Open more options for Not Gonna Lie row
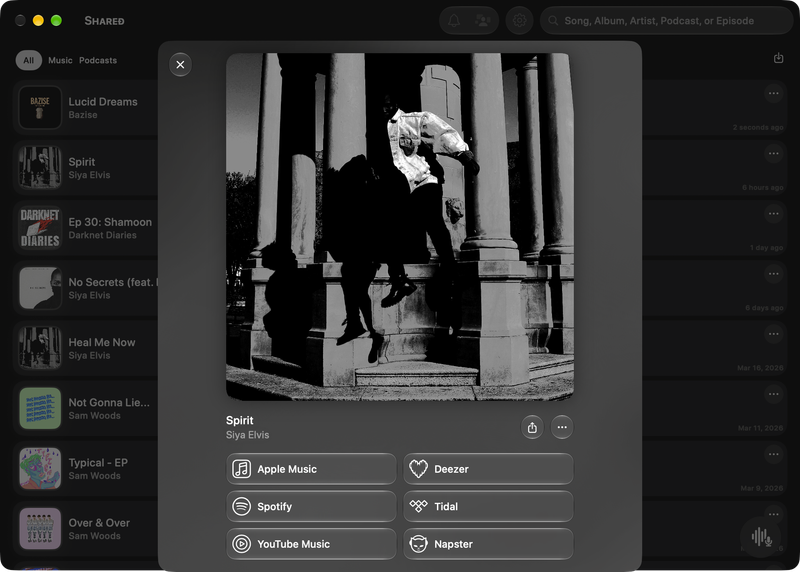 pos(773,394)
